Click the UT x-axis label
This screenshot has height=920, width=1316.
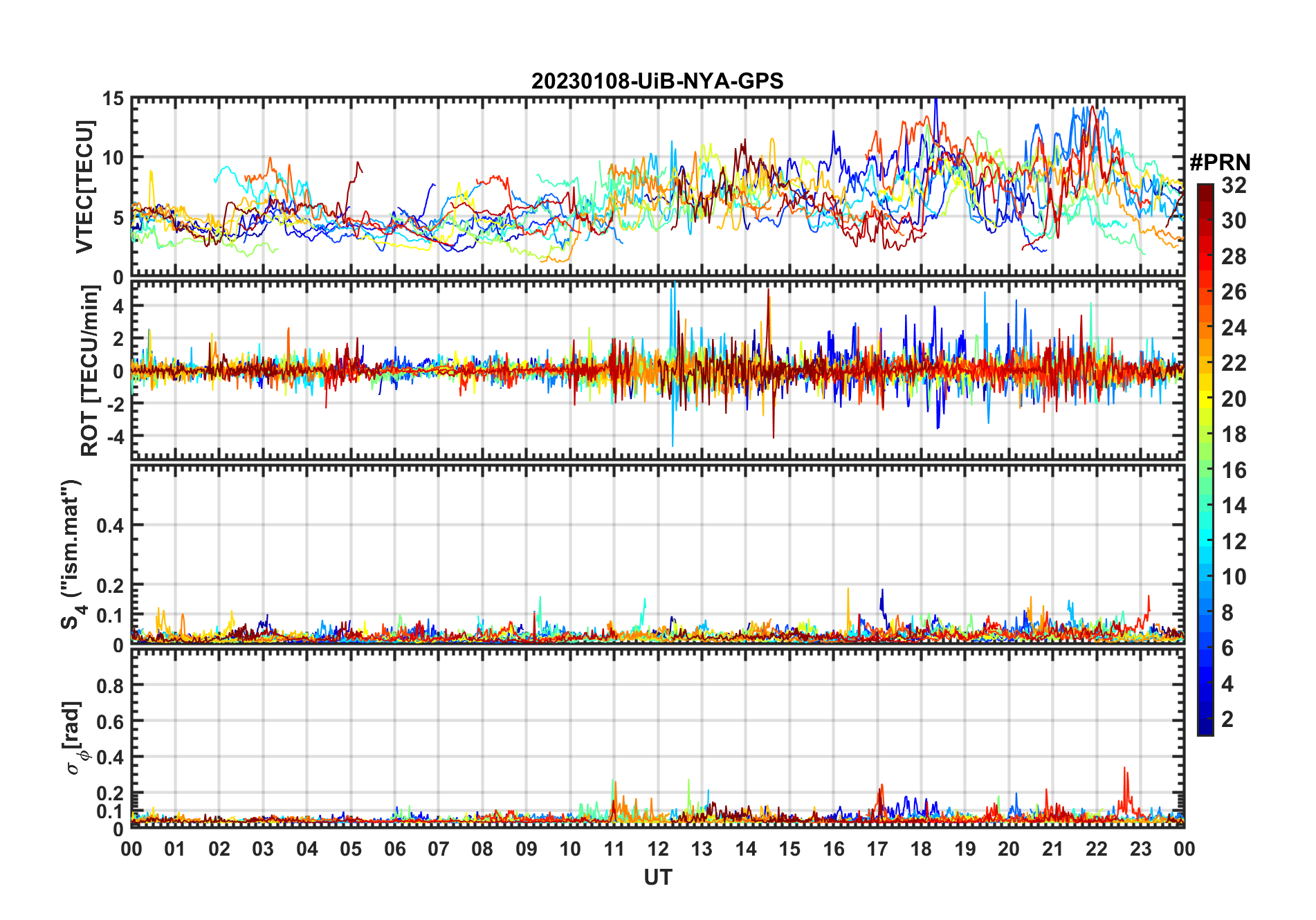[658, 878]
